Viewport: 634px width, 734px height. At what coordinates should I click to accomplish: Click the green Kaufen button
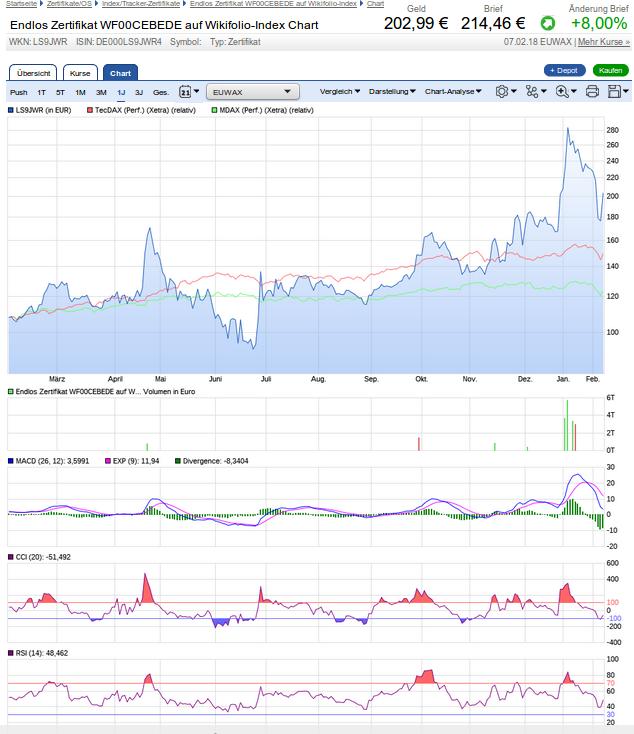(x=610, y=70)
